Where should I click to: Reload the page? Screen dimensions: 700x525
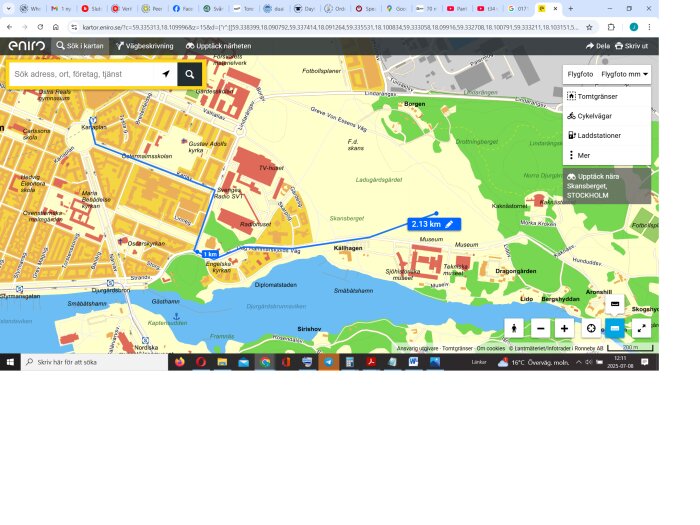pos(40,27)
